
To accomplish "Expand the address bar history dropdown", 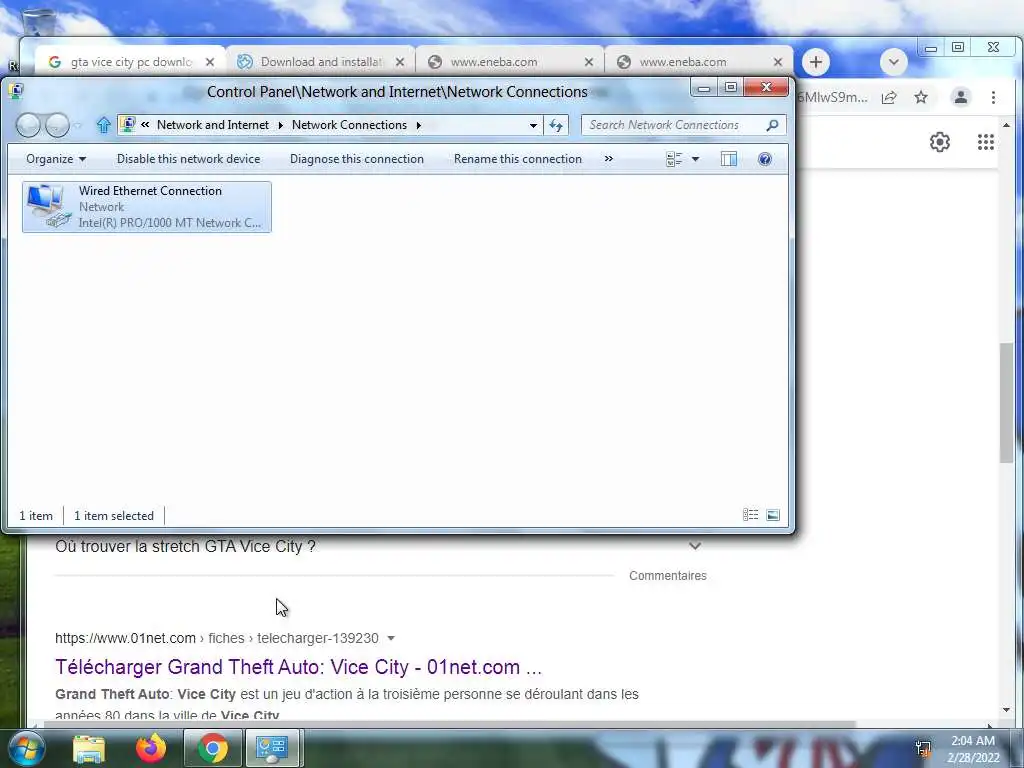I will point(534,125).
